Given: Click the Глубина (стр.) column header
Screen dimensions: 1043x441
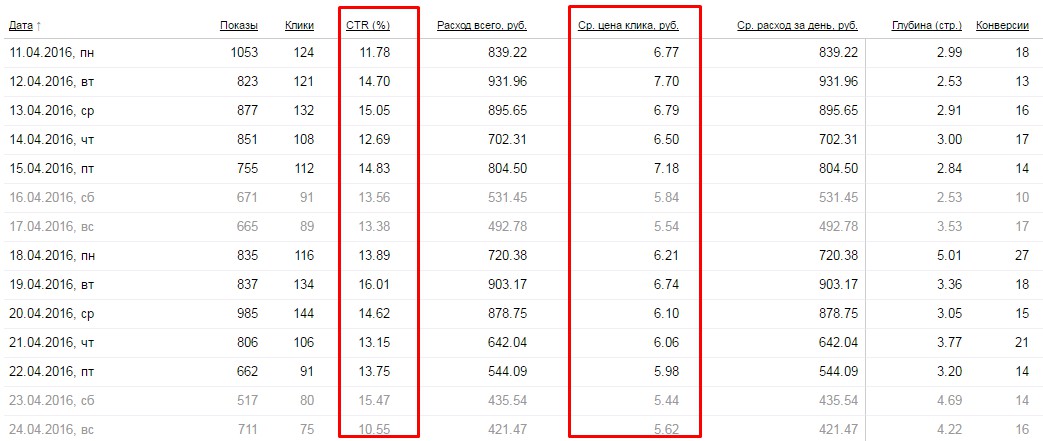Looking at the screenshot, I should pyautogui.click(x=927, y=26).
